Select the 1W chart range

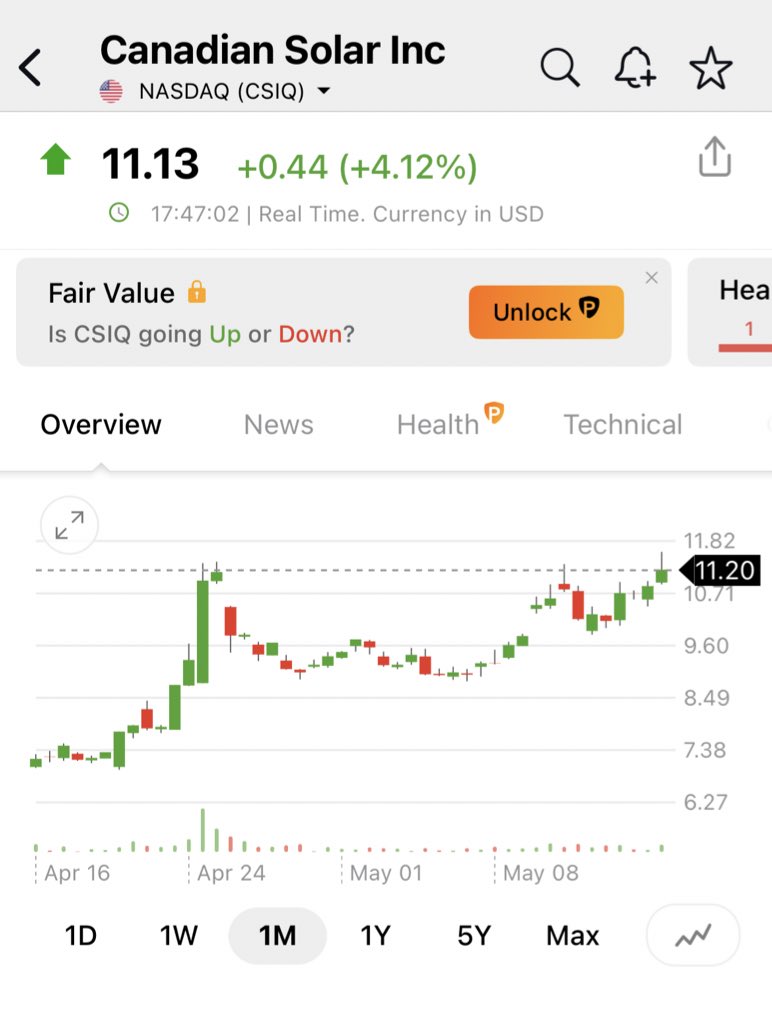tap(178, 935)
